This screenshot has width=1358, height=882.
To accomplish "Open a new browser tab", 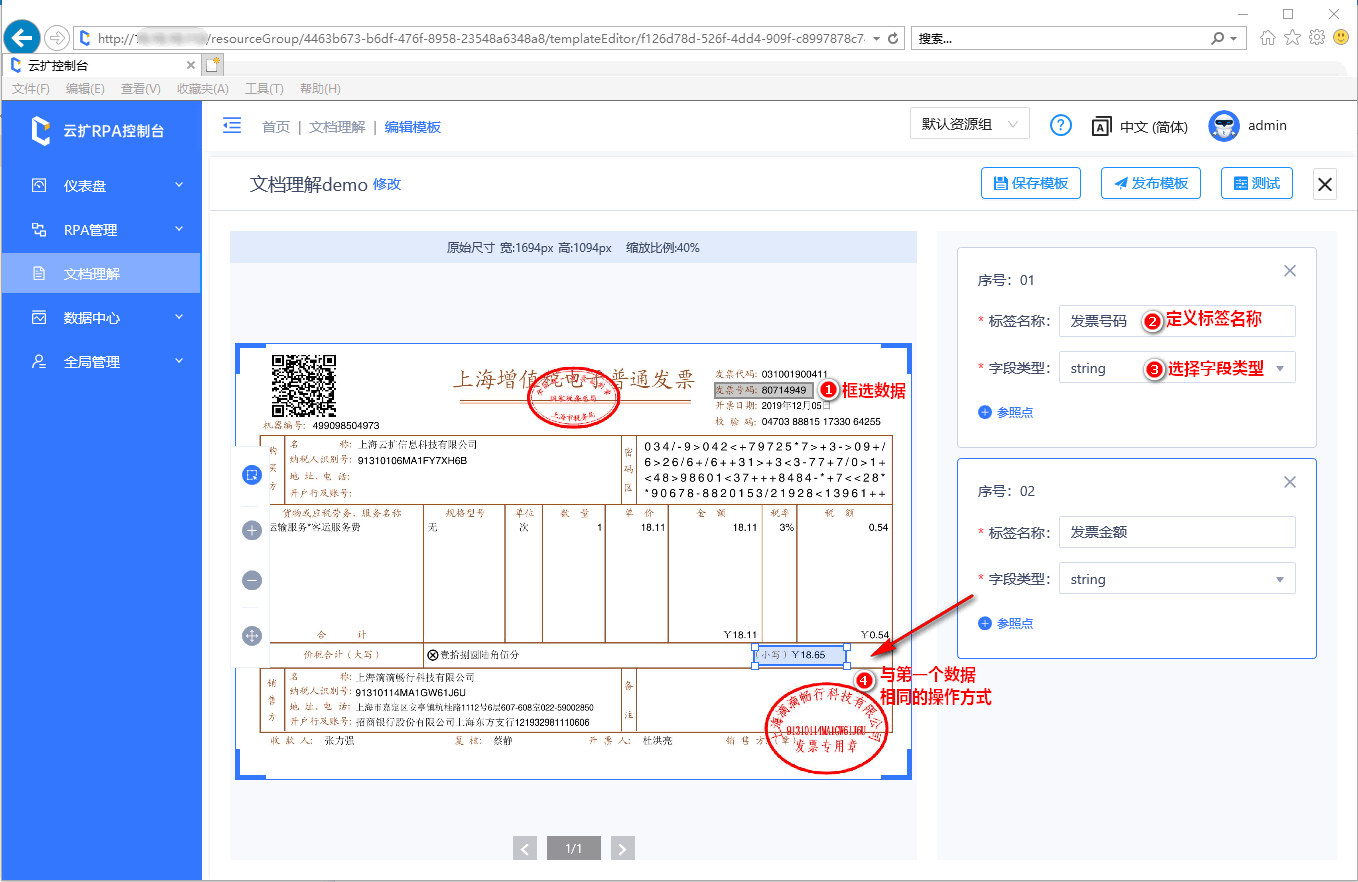I will pos(213,65).
